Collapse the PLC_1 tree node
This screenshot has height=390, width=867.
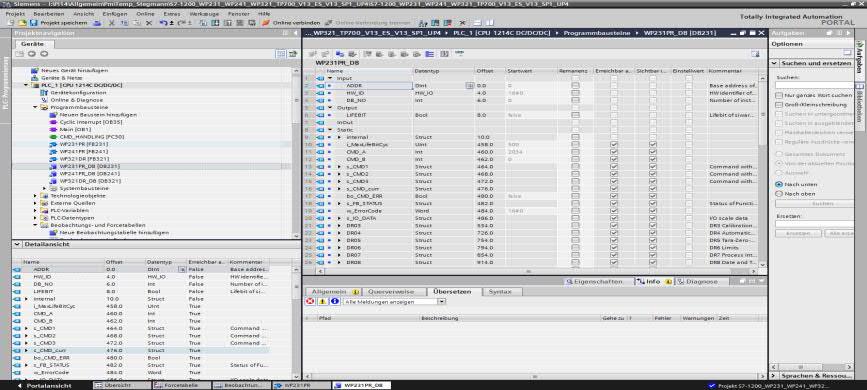point(26,85)
